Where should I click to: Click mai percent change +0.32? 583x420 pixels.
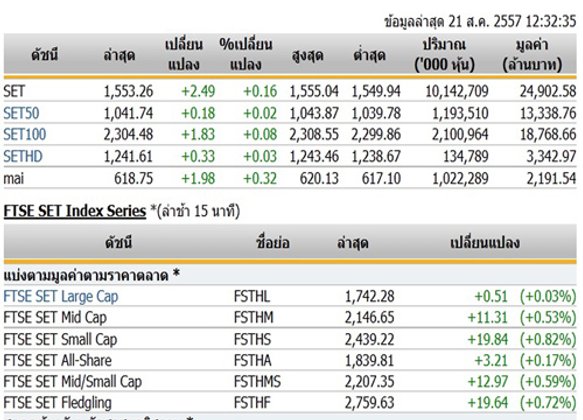tap(260, 179)
